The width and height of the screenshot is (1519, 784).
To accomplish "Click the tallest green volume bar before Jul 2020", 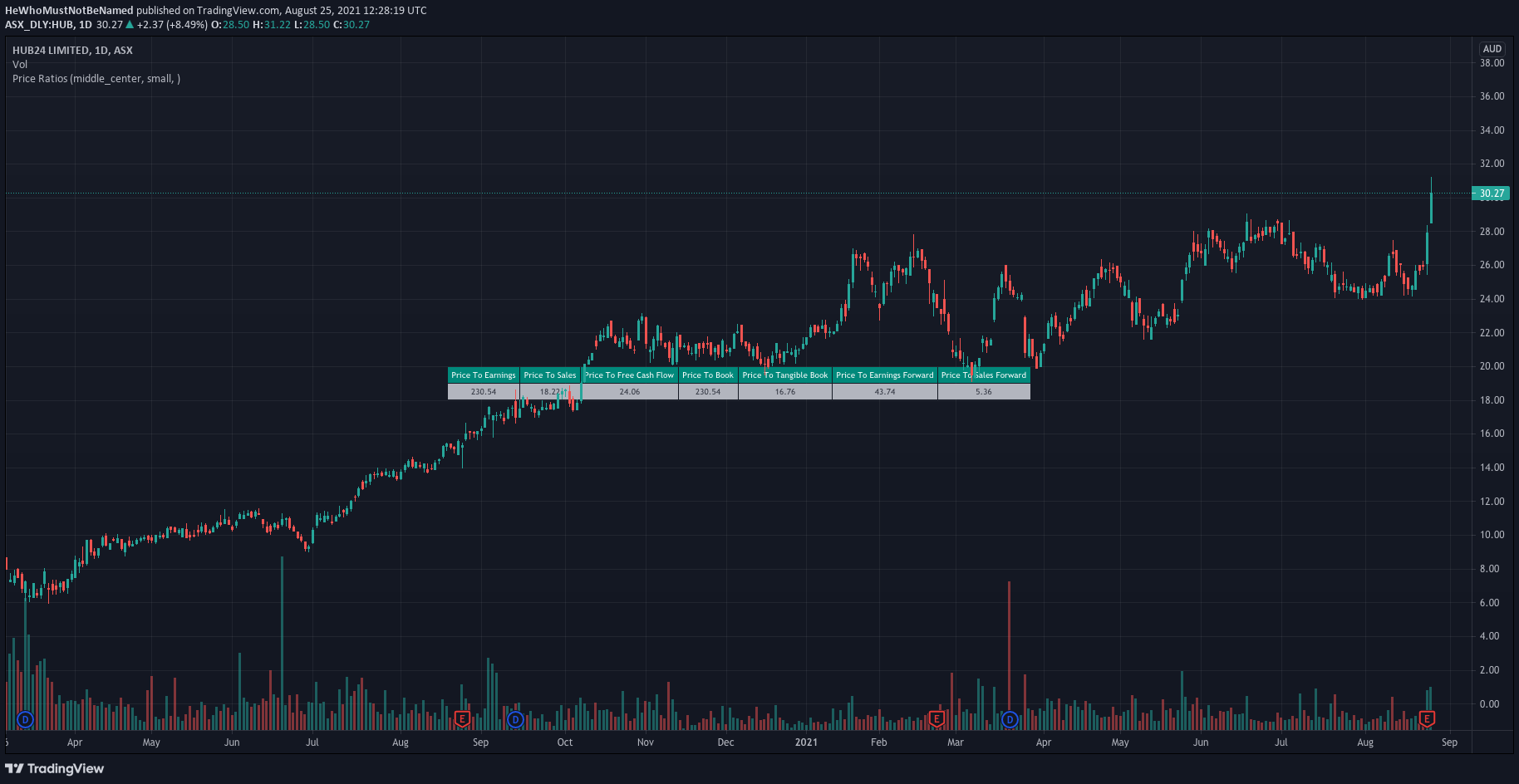I will [x=282, y=643].
